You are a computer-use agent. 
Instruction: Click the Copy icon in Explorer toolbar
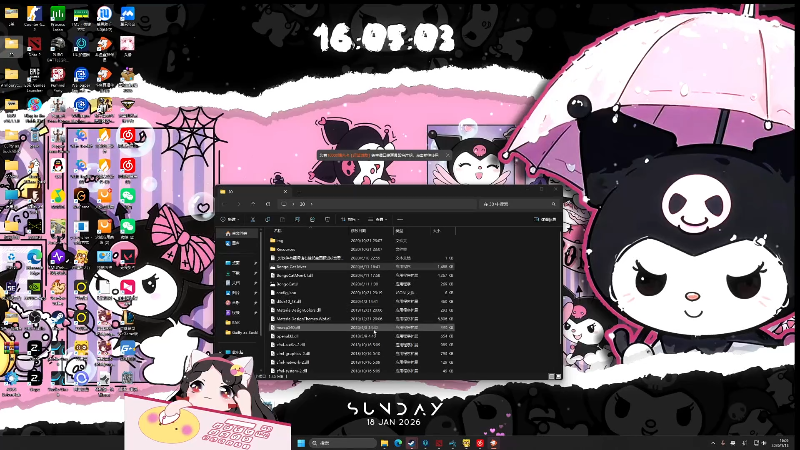(x=267, y=219)
